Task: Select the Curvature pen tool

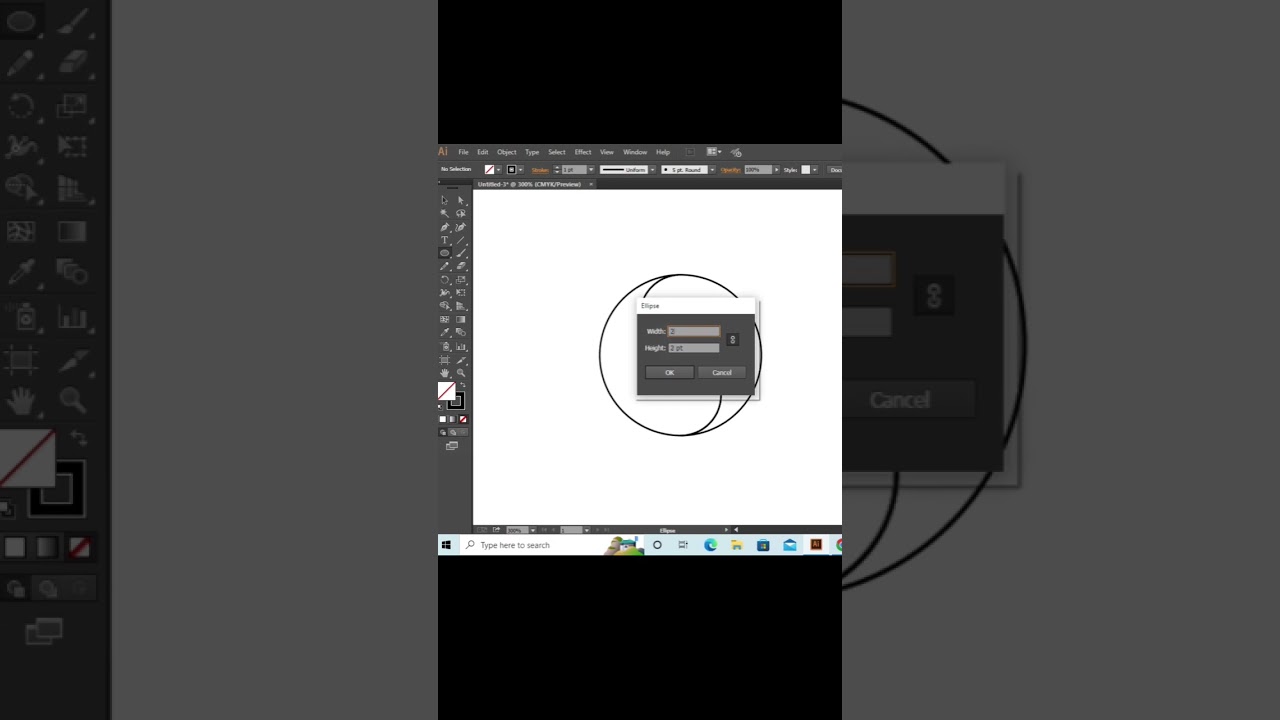Action: 461,227
